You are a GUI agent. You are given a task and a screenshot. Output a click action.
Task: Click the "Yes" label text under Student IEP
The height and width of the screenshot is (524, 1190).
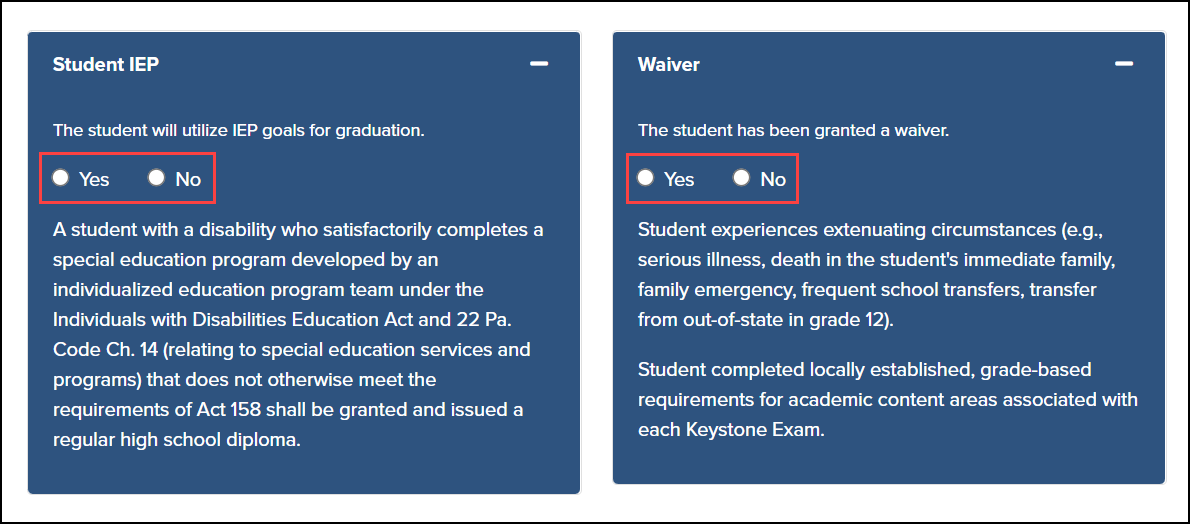94,179
